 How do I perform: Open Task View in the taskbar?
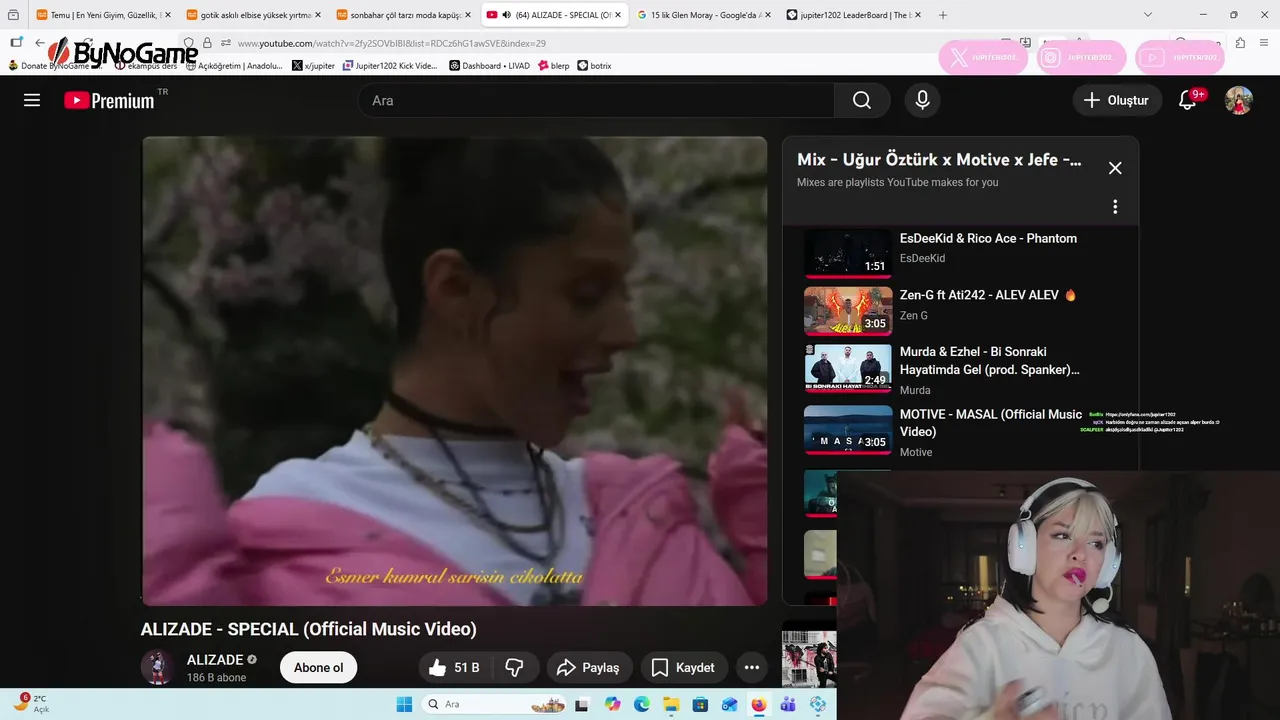582,704
